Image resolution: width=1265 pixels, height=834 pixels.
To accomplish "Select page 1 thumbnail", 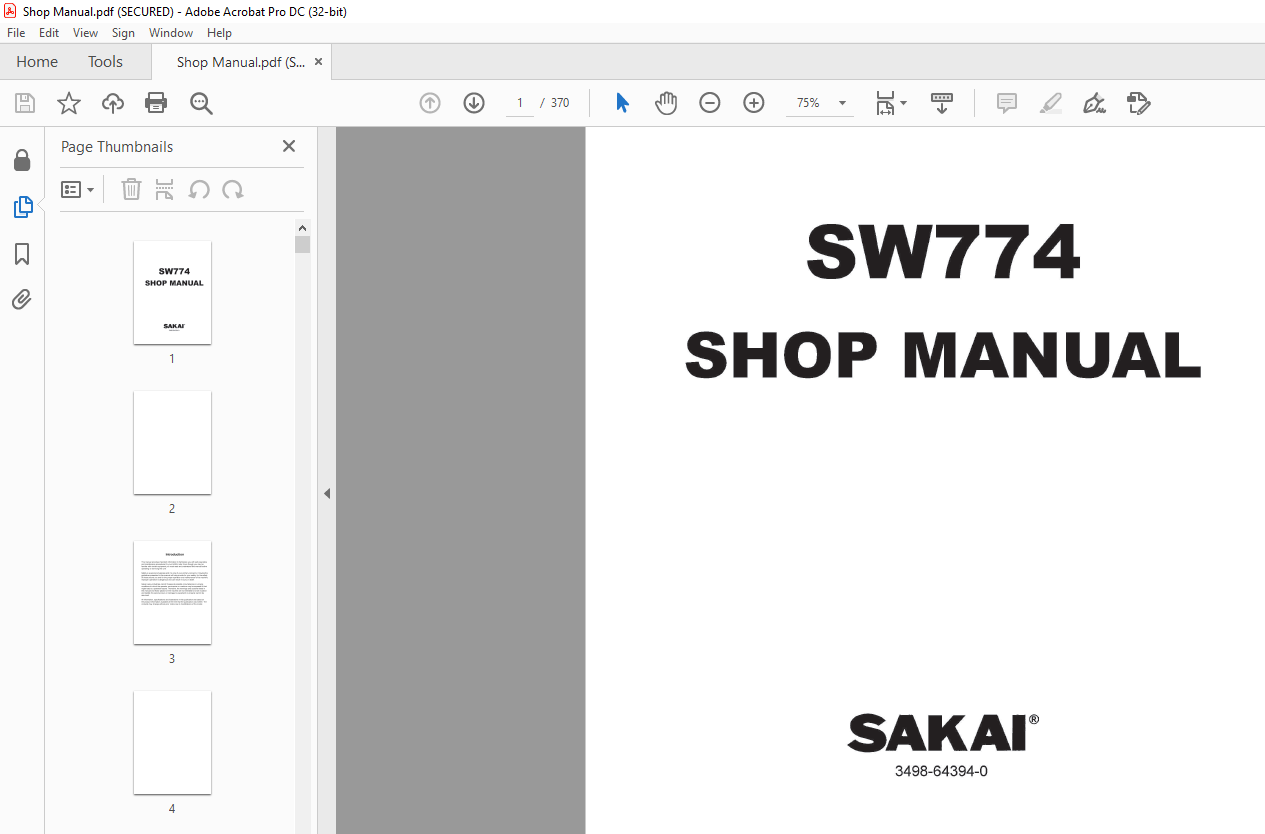I will pyautogui.click(x=172, y=292).
